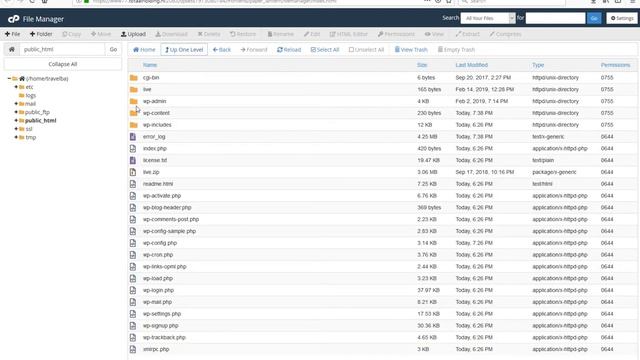640x360 pixels.
Task: Open Settings in the header
Action: click(x=622, y=18)
